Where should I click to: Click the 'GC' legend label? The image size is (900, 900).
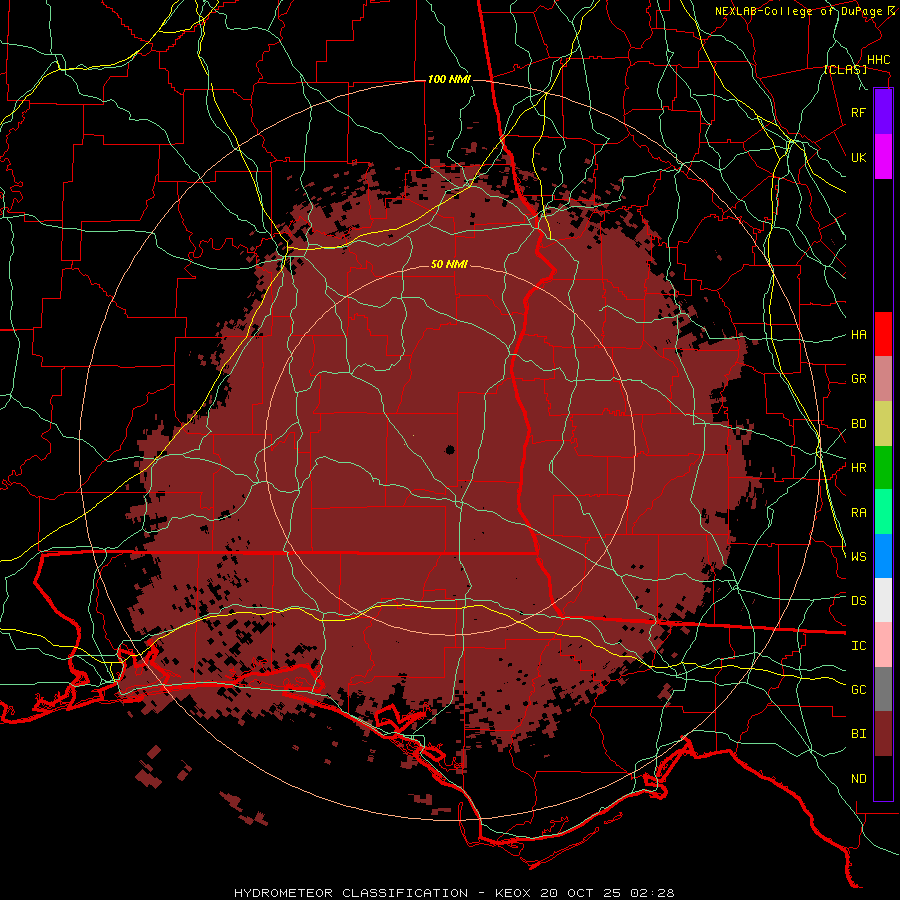858,690
